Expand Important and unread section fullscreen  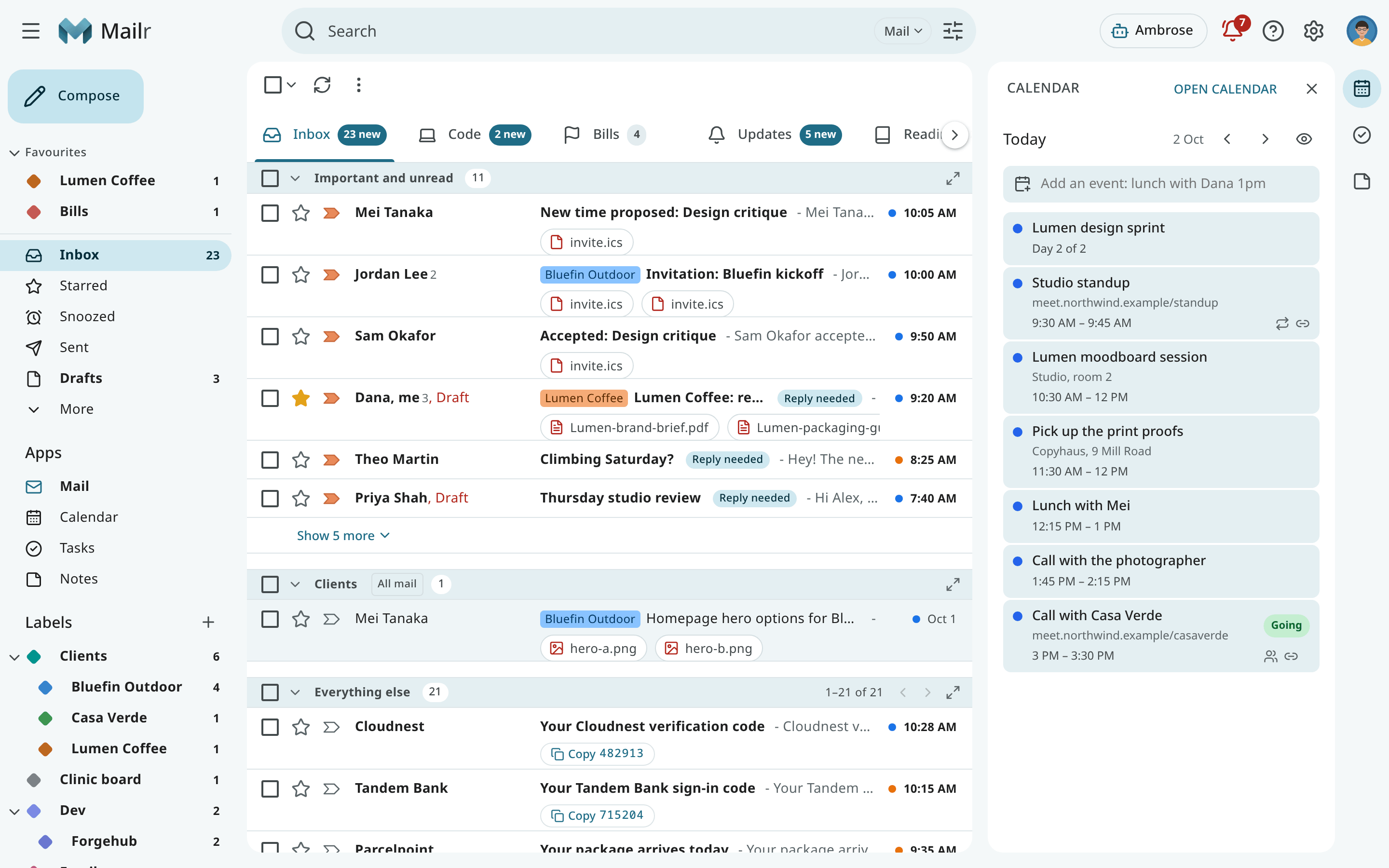953,178
